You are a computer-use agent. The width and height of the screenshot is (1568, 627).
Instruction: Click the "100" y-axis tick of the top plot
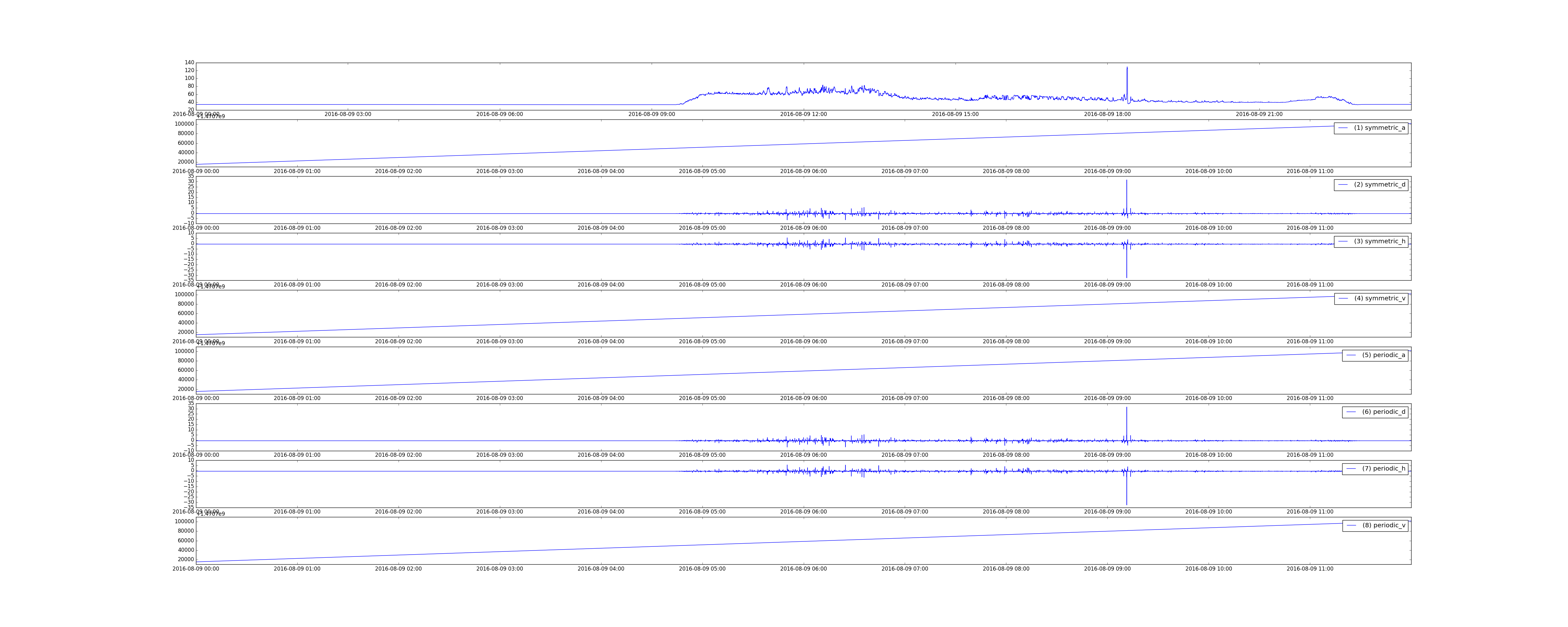tap(189, 78)
